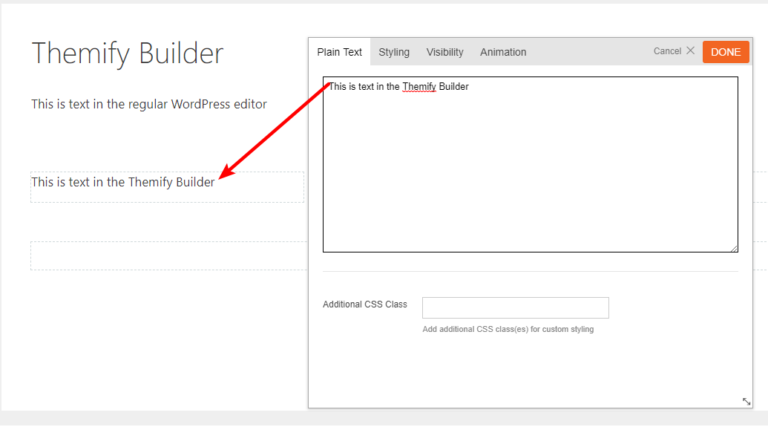Click the misspelled underlined word Themify
This screenshot has width=768, height=427.
[419, 87]
